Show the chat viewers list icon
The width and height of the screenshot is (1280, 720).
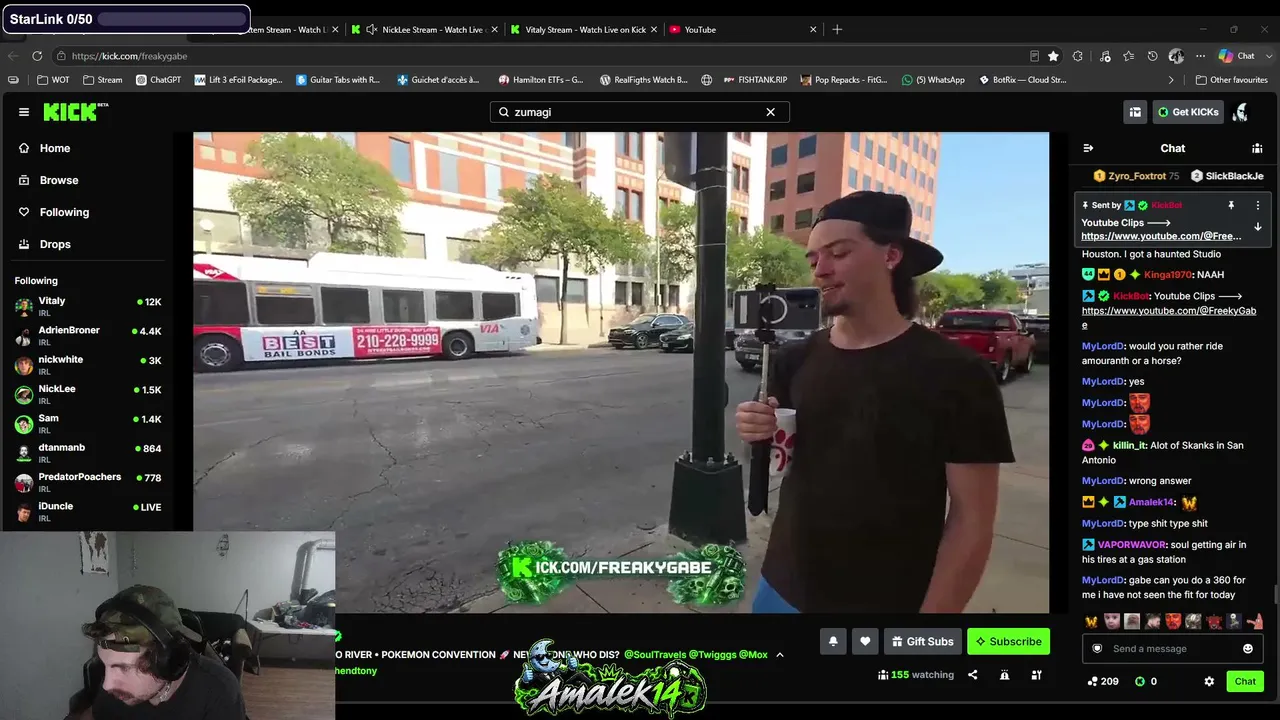click(1257, 148)
